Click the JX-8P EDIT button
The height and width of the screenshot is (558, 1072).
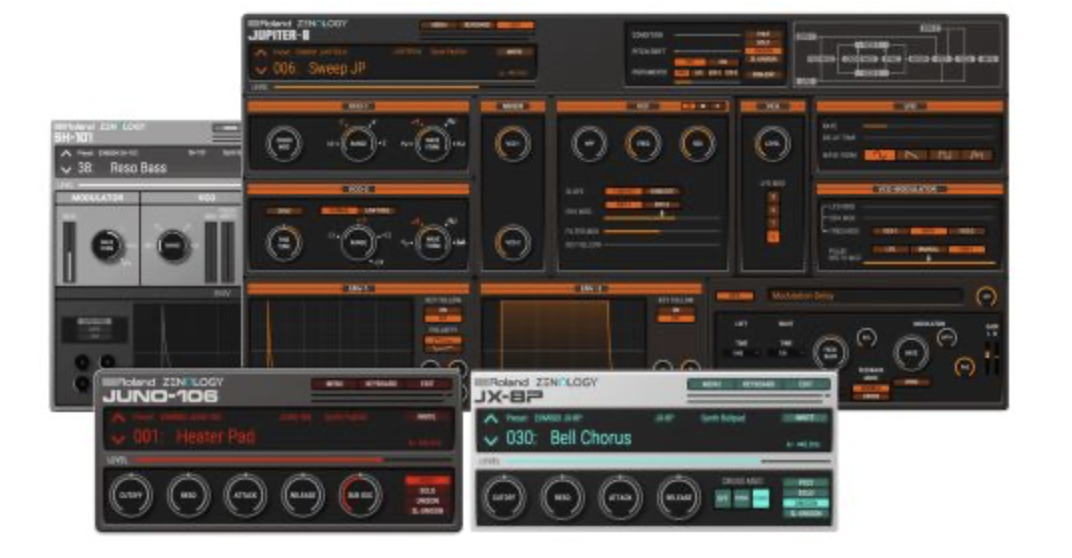[808, 384]
